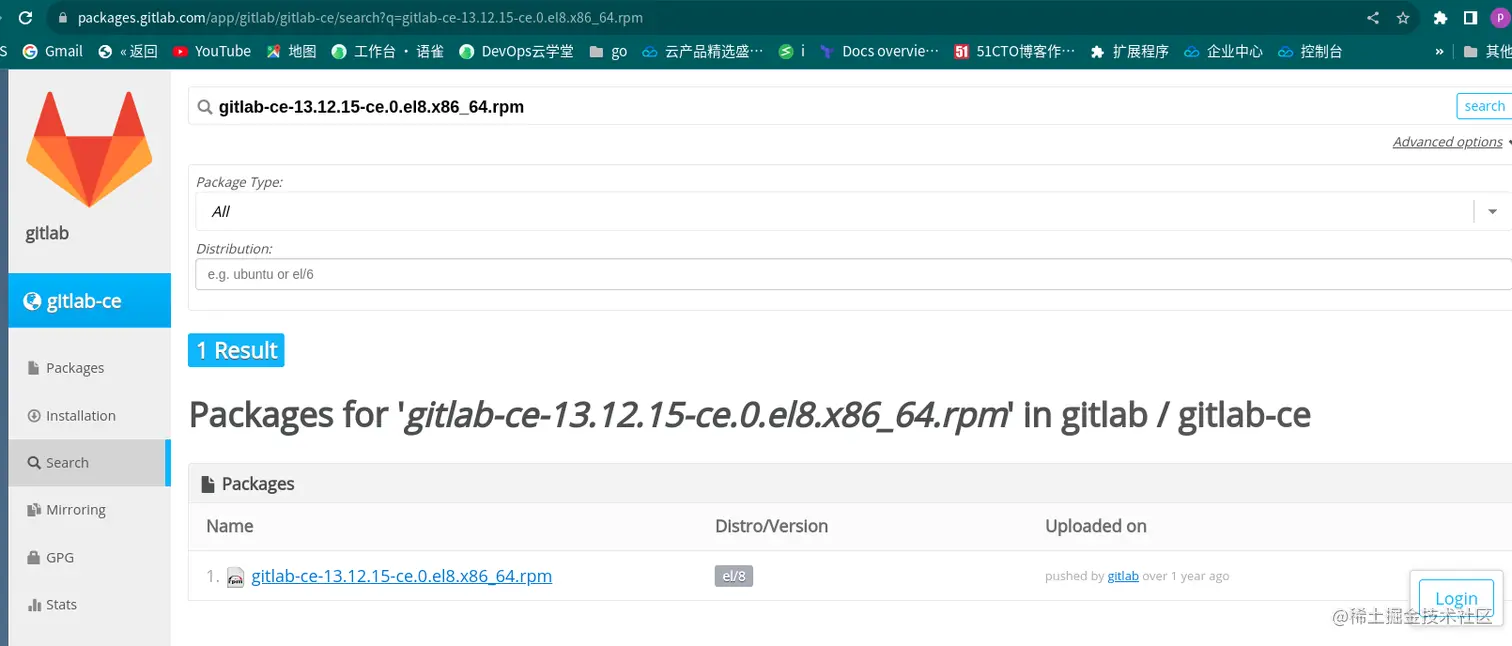Open the 地图 maps bookmark

[x=291, y=51]
